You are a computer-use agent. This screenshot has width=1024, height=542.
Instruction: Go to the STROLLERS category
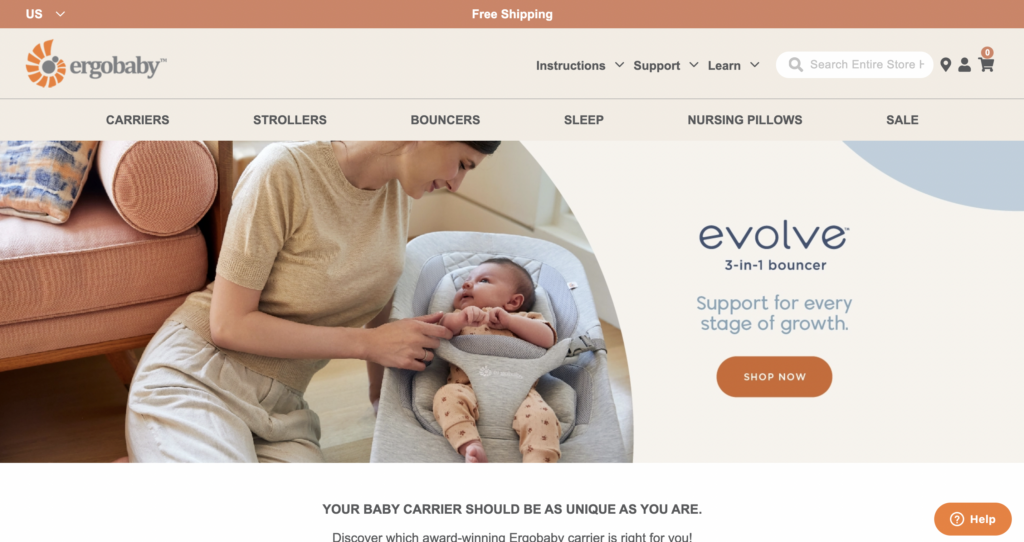click(x=290, y=120)
